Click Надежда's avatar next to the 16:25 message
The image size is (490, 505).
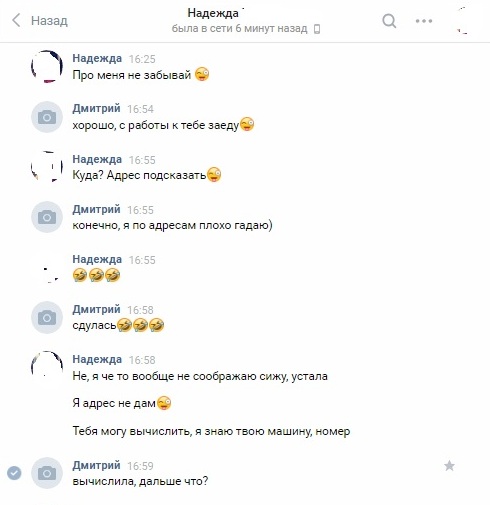click(x=47, y=66)
